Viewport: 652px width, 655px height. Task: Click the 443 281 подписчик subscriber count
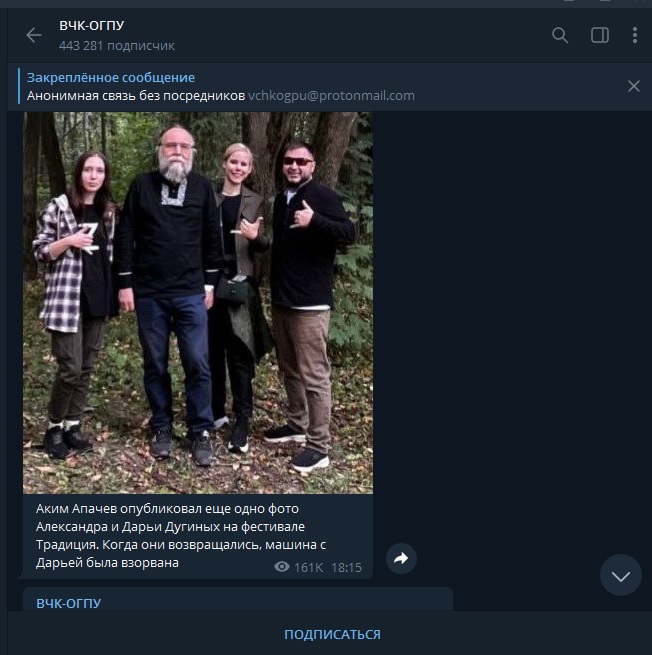tap(117, 46)
